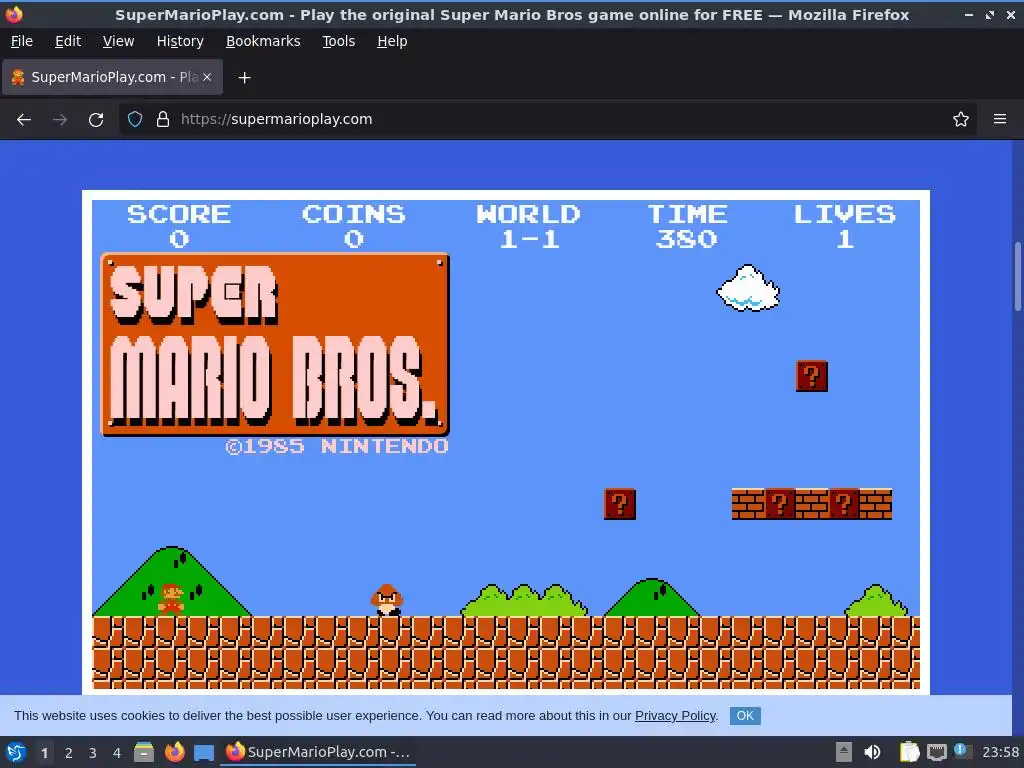The width and height of the screenshot is (1024, 768).
Task: Open a new tab with the plus button
Action: click(244, 78)
